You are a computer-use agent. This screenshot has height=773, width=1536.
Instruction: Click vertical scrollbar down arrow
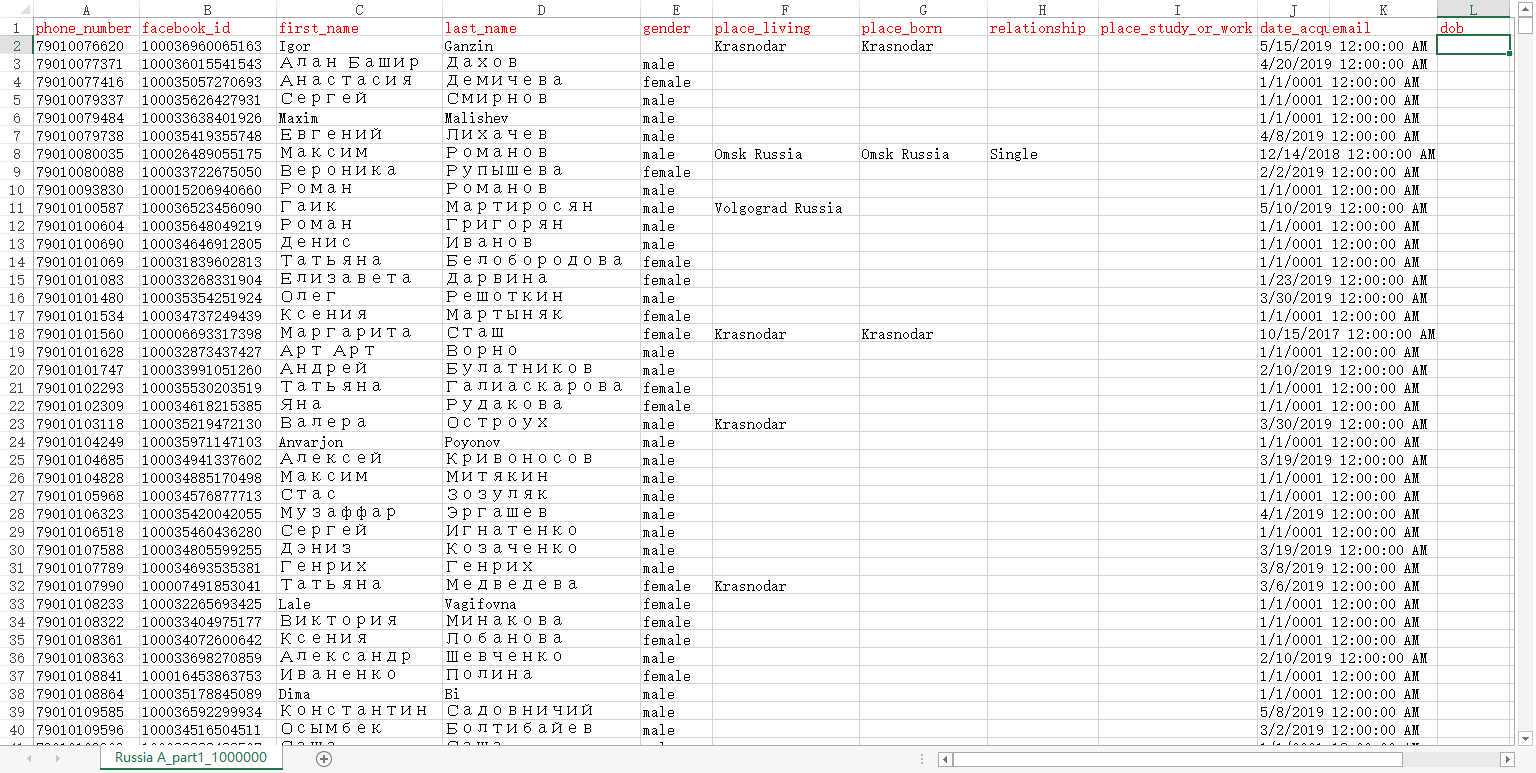[x=1526, y=739]
